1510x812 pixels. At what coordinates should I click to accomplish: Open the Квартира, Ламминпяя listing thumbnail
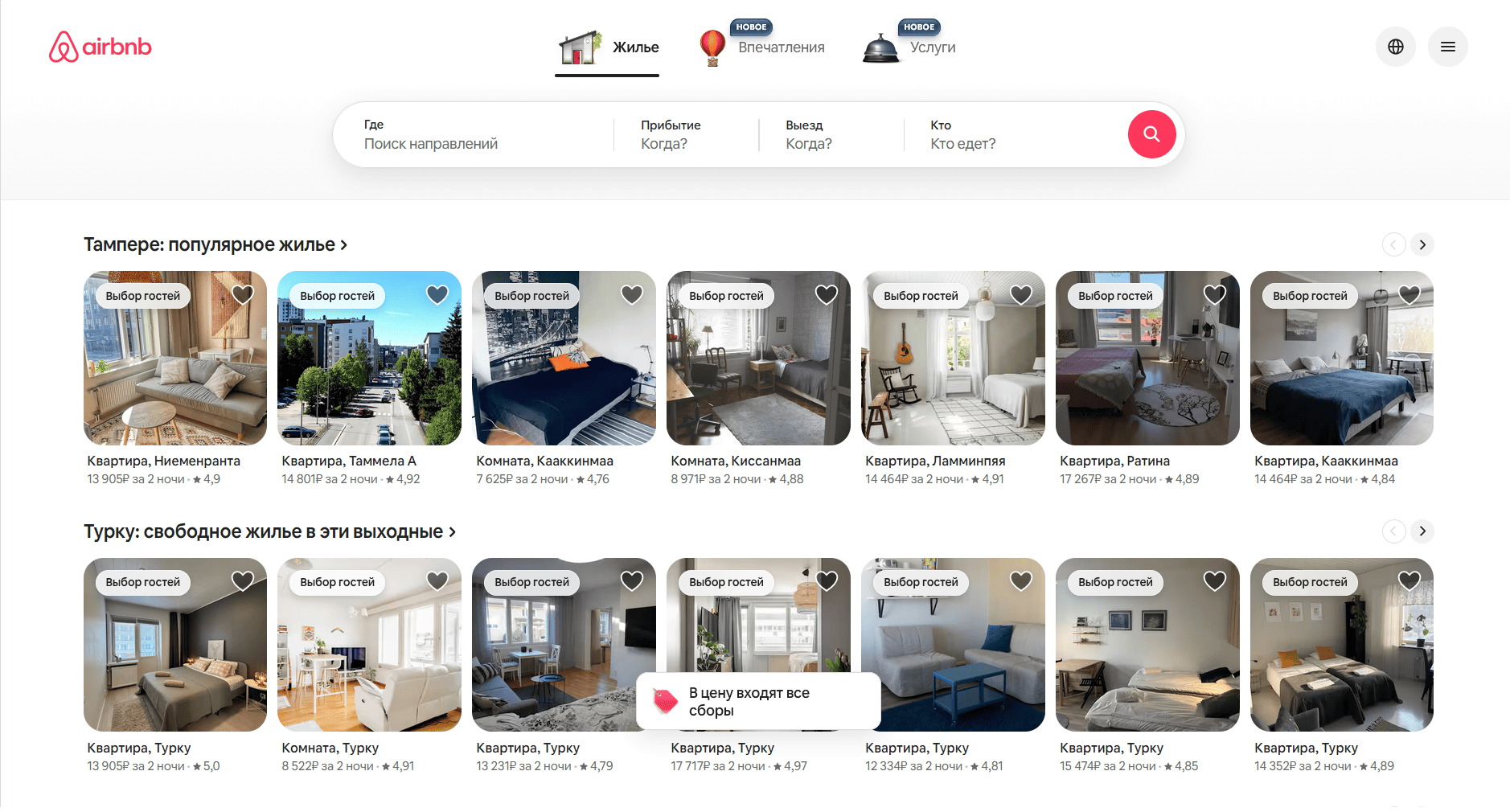[x=953, y=358]
